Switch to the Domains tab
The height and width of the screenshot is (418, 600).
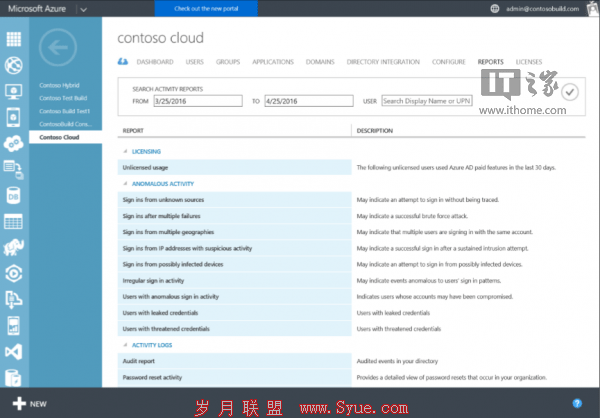(320, 62)
